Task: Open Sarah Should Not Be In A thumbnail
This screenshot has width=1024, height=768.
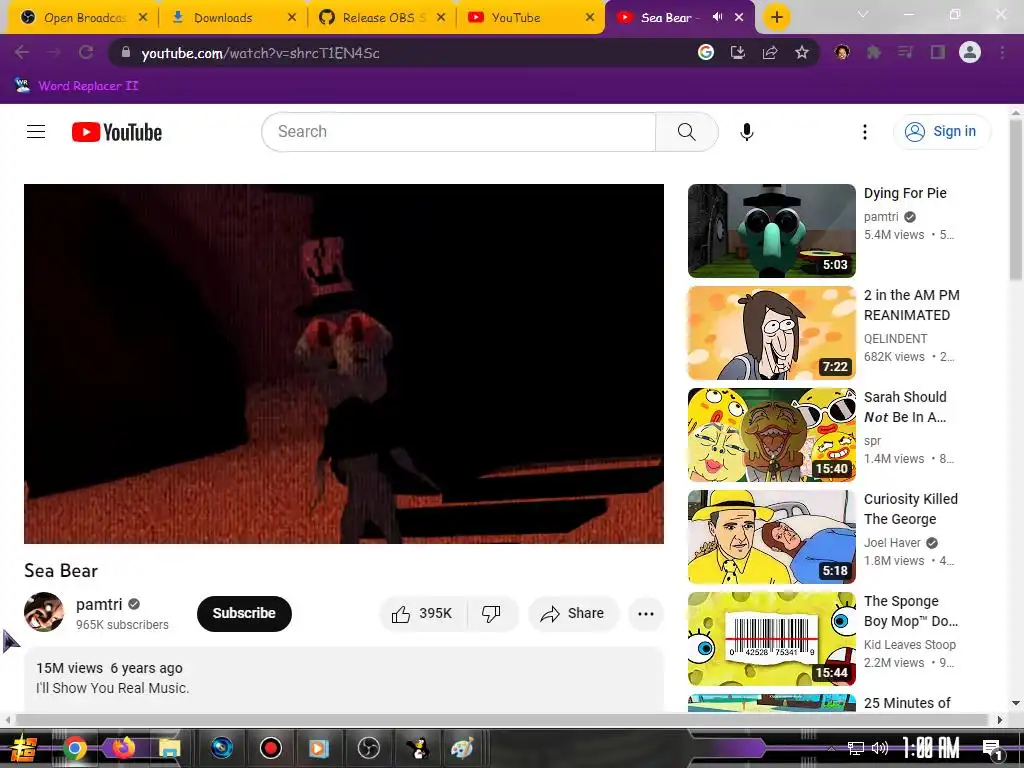Action: tap(771, 435)
